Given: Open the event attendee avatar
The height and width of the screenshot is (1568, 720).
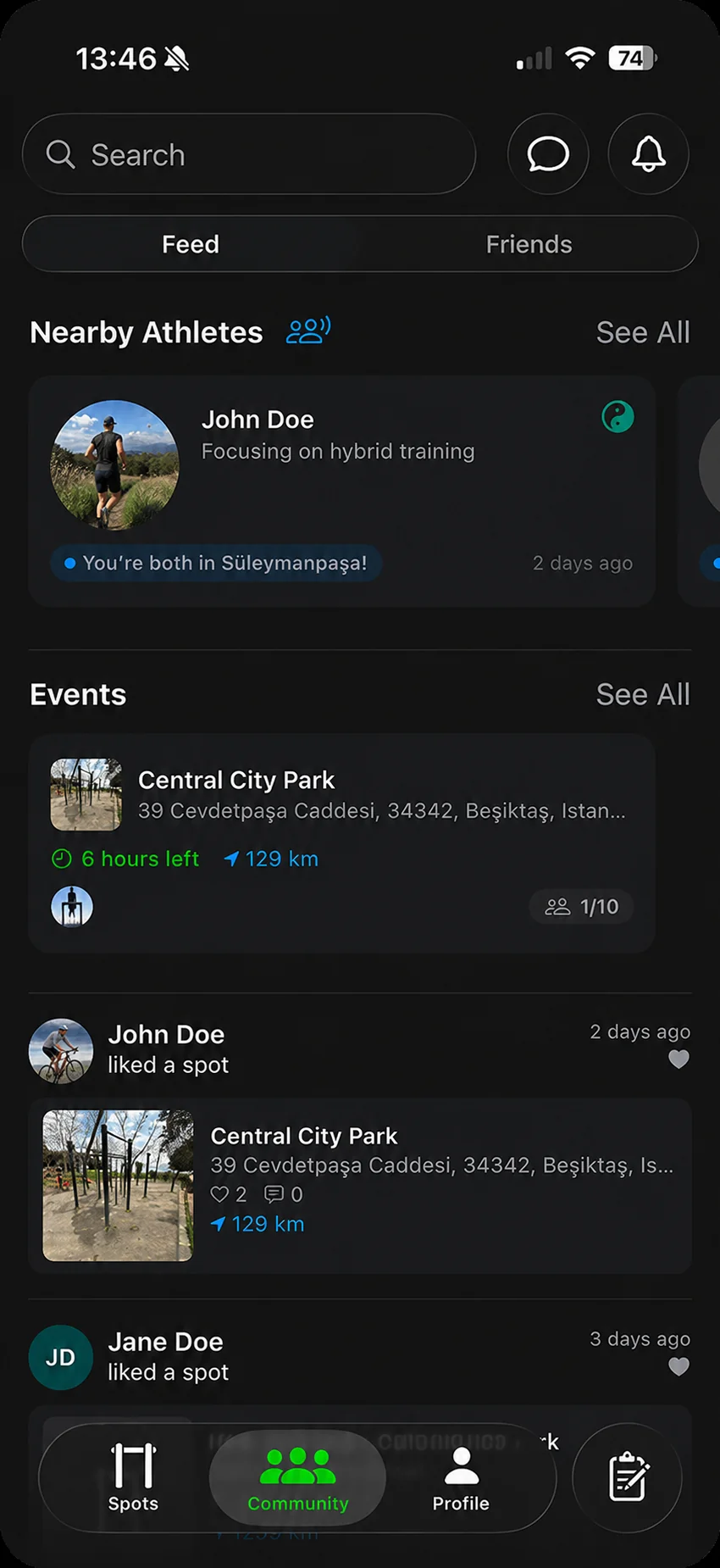Looking at the screenshot, I should [x=72, y=907].
